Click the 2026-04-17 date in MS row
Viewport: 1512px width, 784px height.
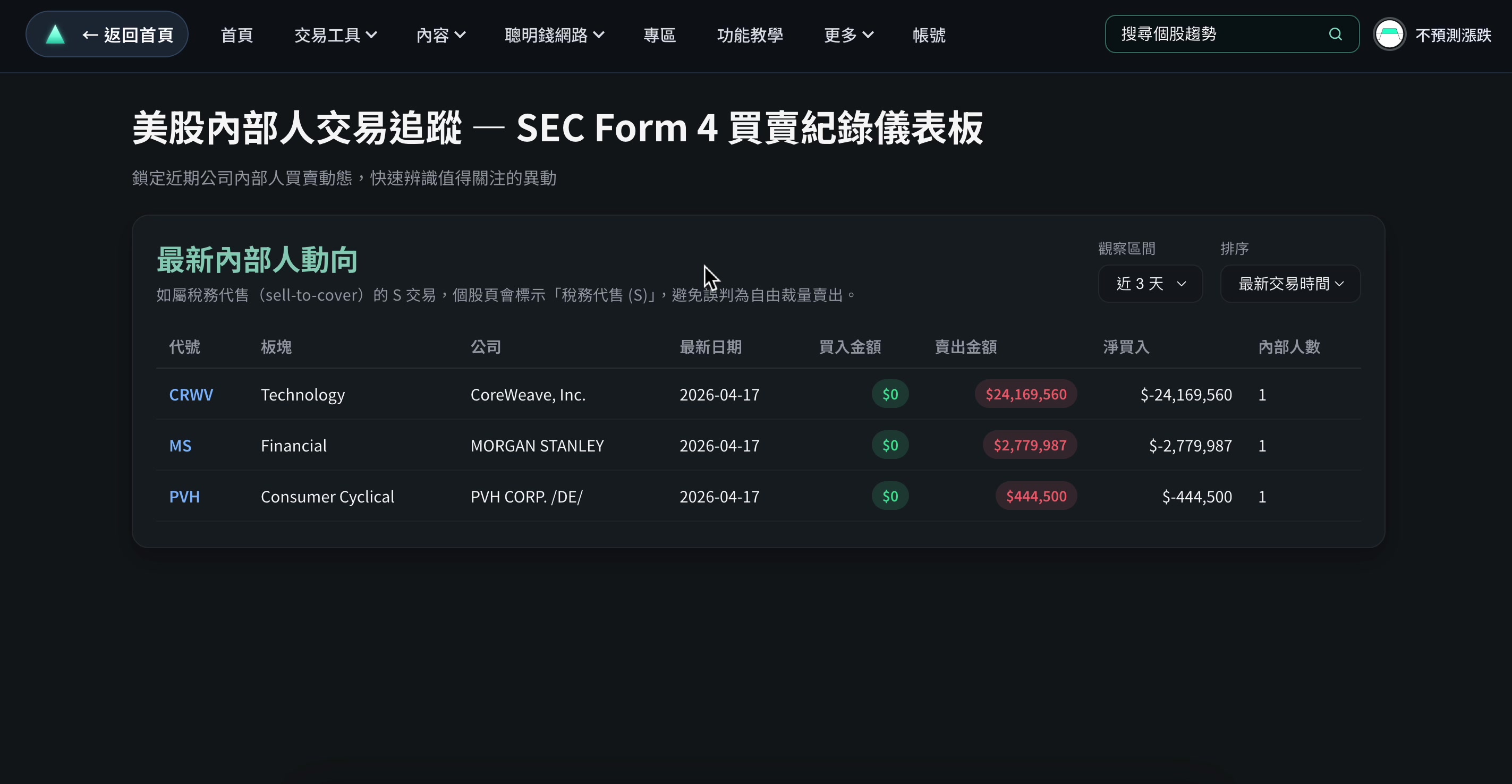(x=719, y=446)
